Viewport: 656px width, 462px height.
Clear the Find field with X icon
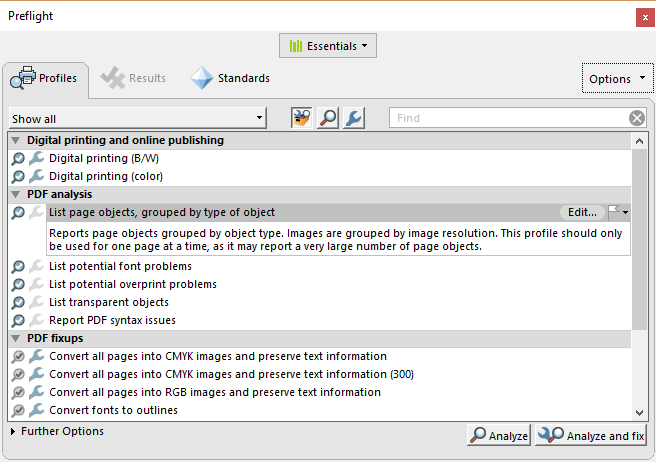[x=637, y=118]
